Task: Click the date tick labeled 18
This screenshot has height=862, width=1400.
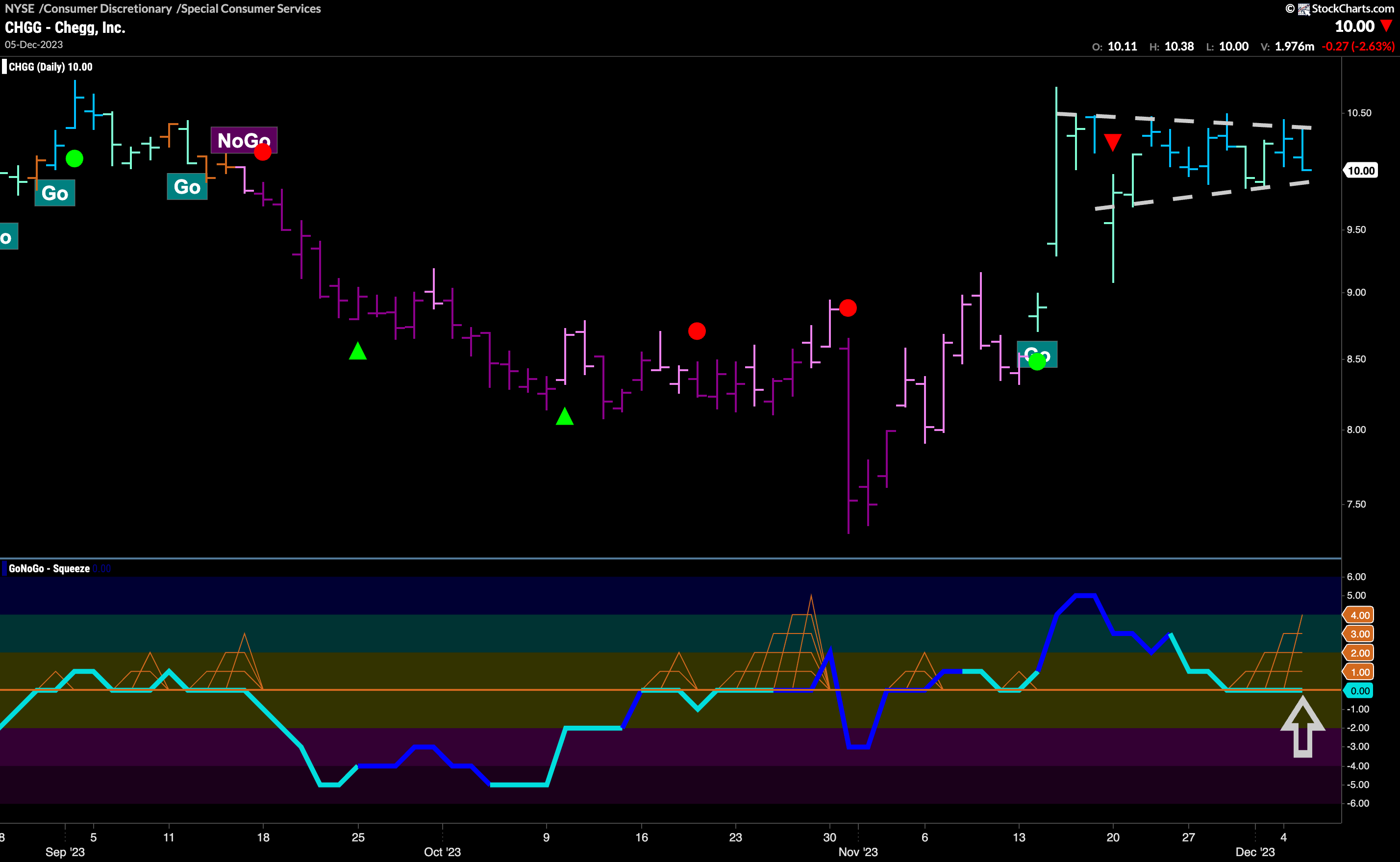Action: click(x=263, y=837)
